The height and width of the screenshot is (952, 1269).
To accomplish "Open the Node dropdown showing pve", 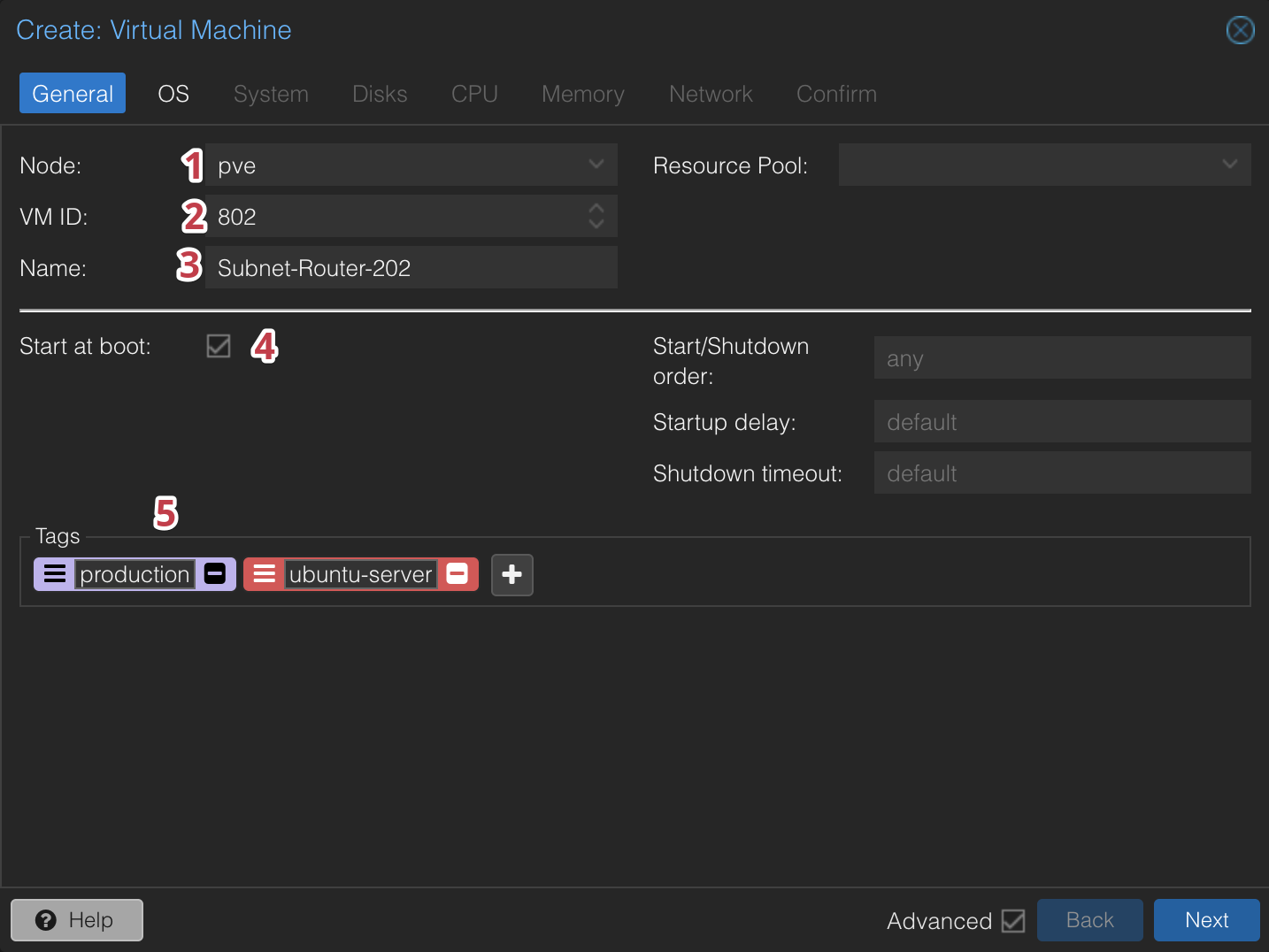I will tap(595, 165).
